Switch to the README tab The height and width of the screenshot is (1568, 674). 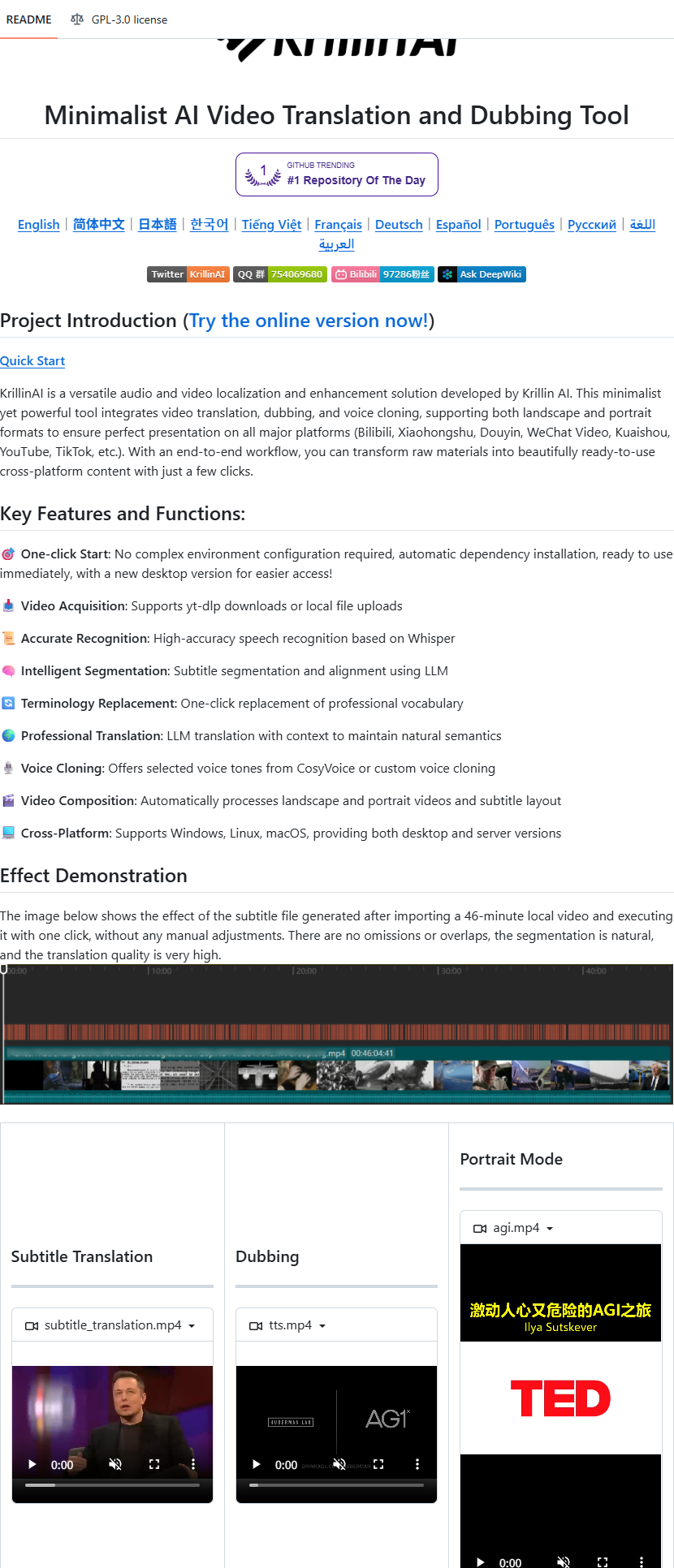coord(28,19)
